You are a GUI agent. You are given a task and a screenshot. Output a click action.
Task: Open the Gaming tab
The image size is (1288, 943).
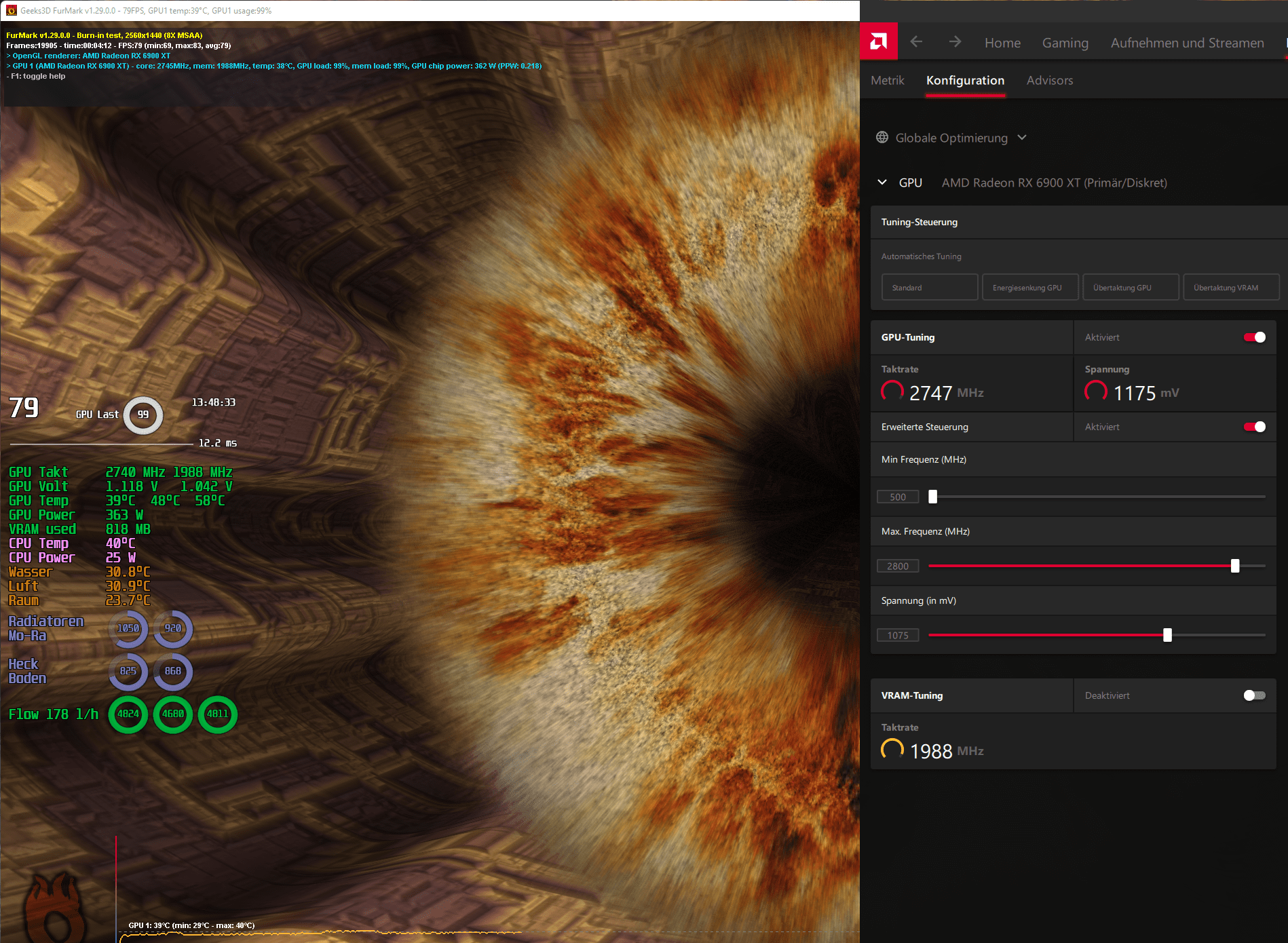click(1065, 43)
